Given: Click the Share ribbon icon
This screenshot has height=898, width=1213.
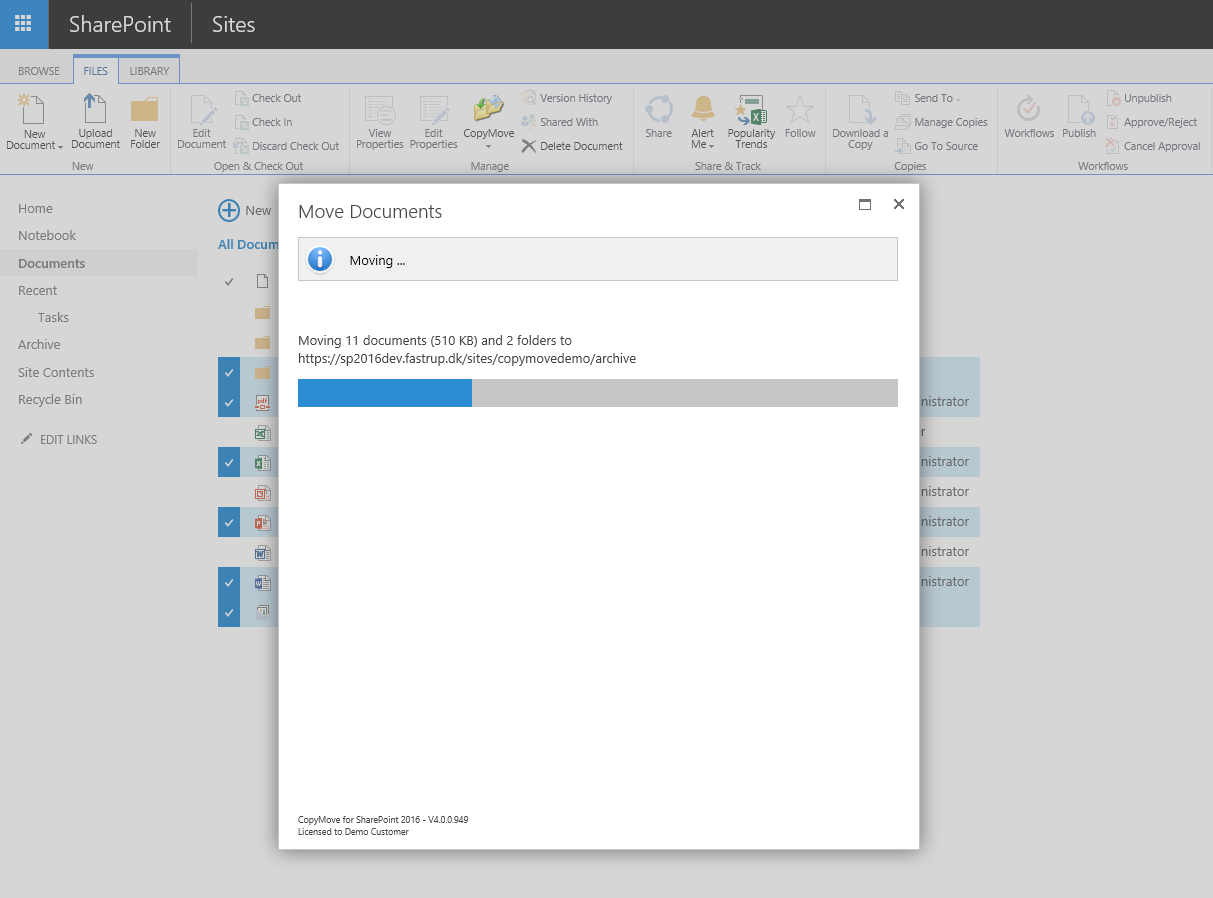Looking at the screenshot, I should point(659,110).
